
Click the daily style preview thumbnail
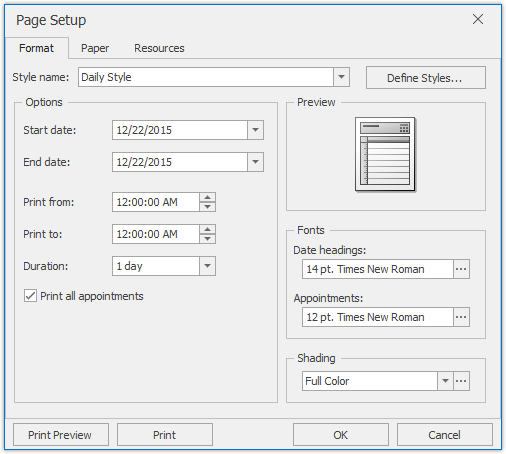(x=385, y=154)
